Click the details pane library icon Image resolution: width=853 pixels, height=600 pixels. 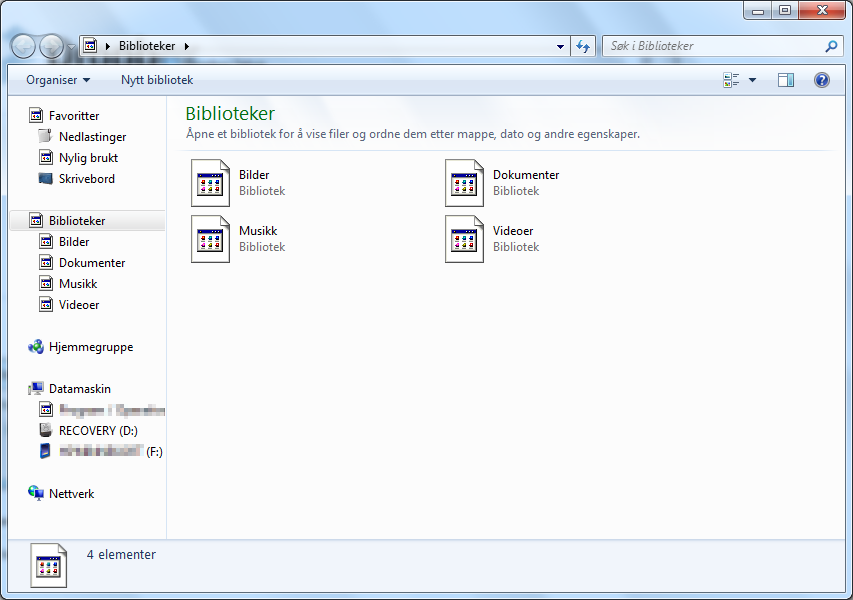[x=48, y=566]
